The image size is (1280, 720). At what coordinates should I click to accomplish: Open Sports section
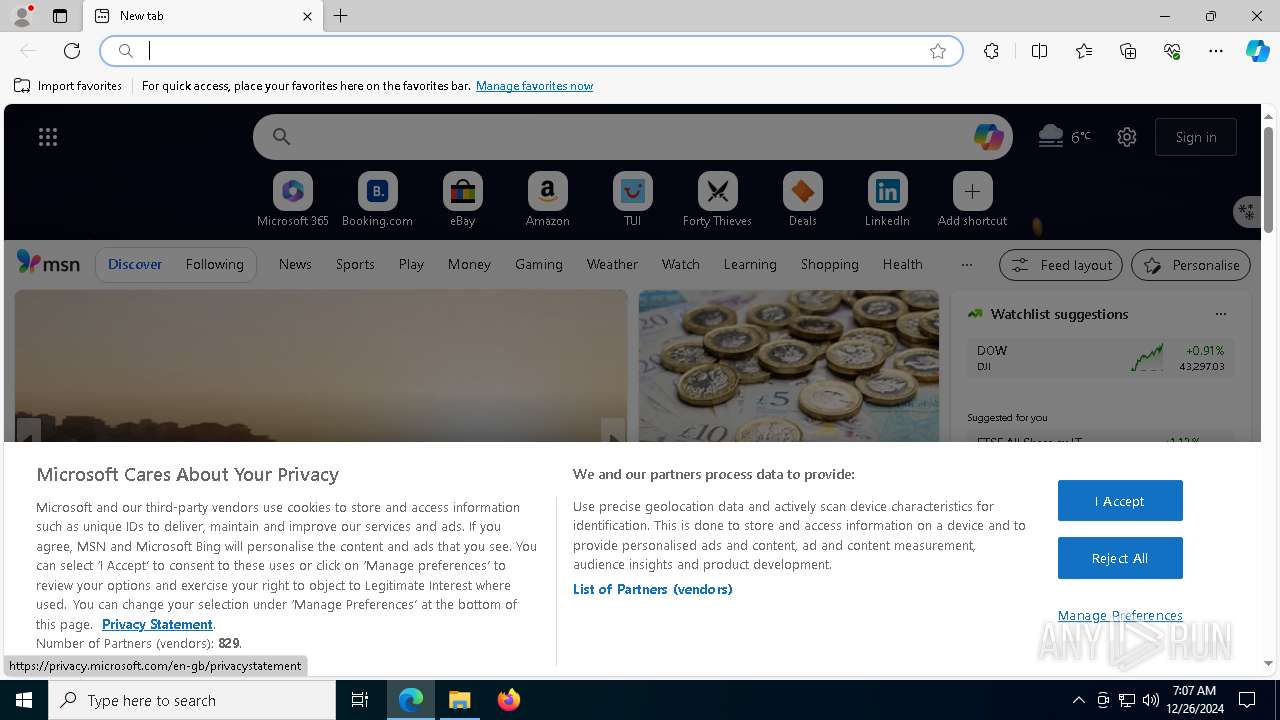[355, 264]
